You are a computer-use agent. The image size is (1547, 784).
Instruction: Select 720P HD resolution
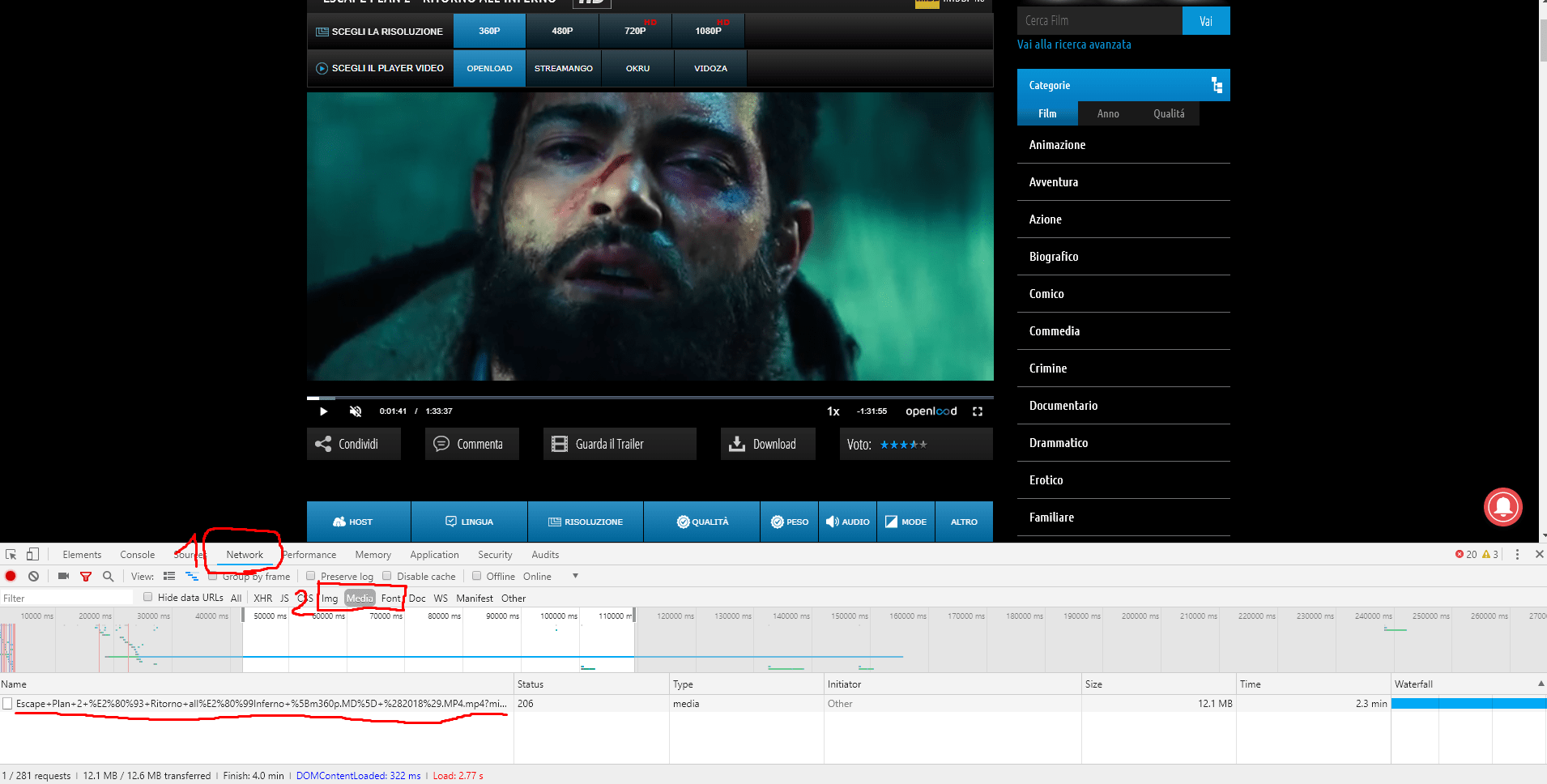pyautogui.click(x=635, y=31)
